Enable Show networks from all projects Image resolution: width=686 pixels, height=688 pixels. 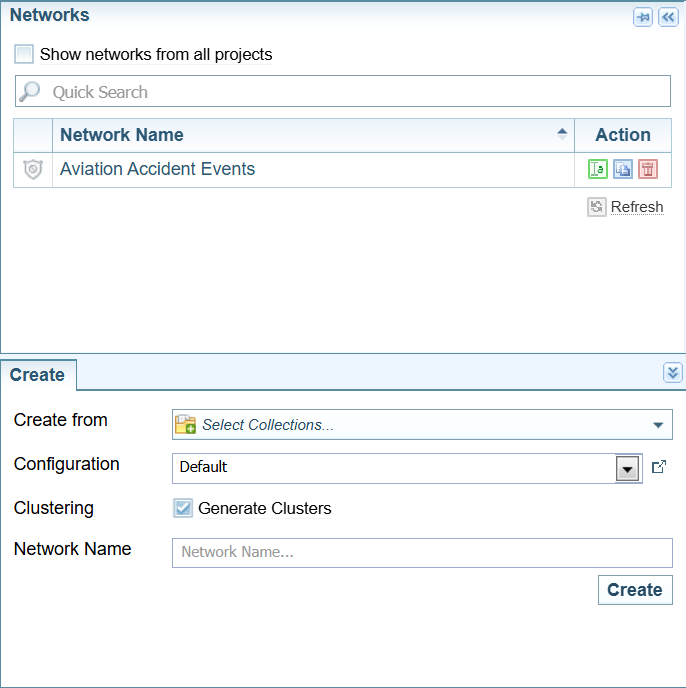point(24,54)
